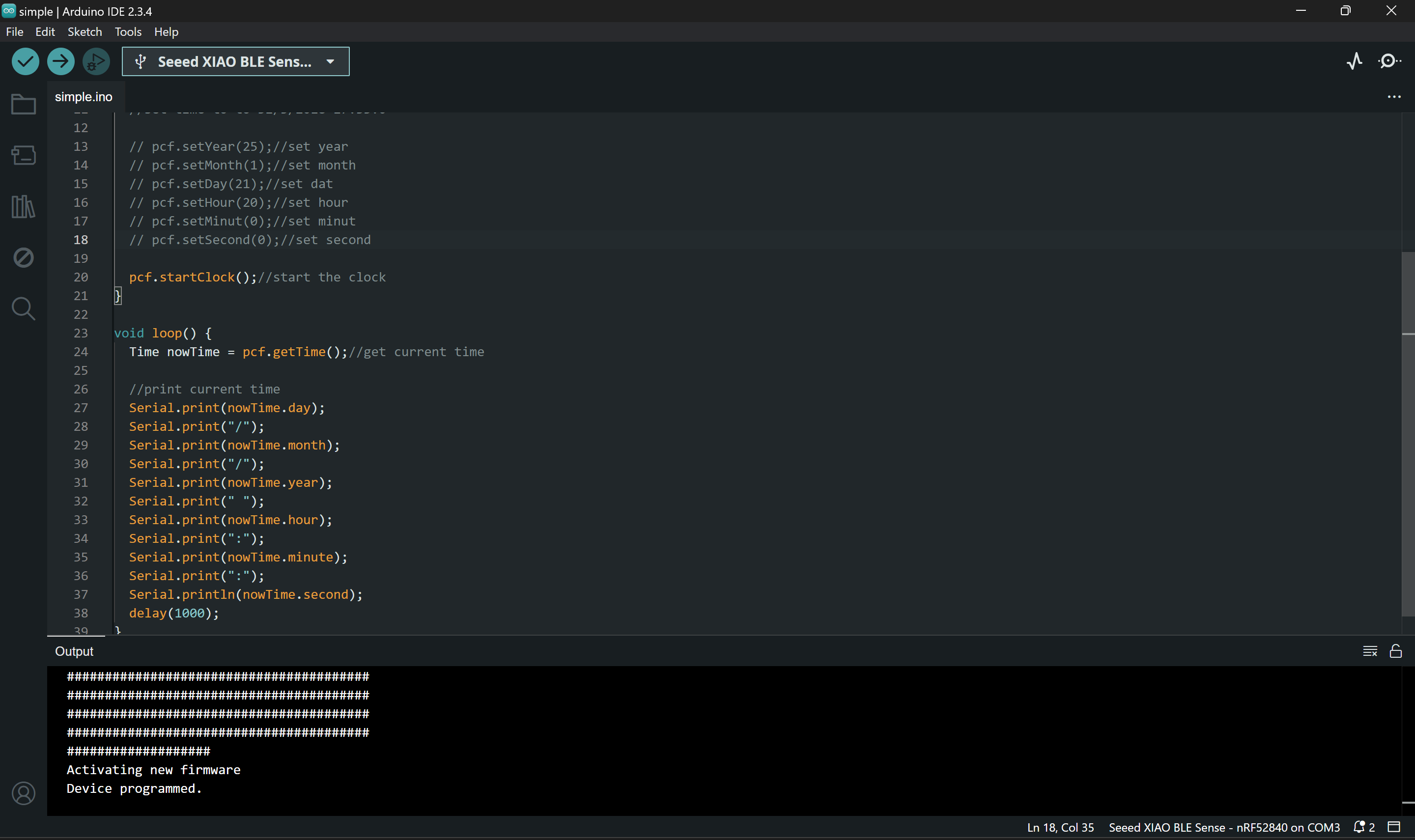
Task: Start debugging with the debug icon
Action: 96,61
